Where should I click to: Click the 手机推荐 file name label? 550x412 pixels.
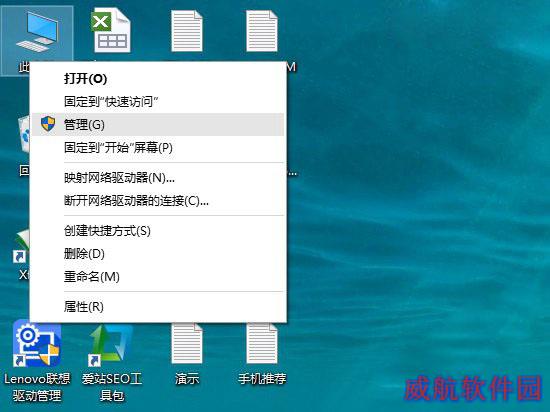[262, 379]
